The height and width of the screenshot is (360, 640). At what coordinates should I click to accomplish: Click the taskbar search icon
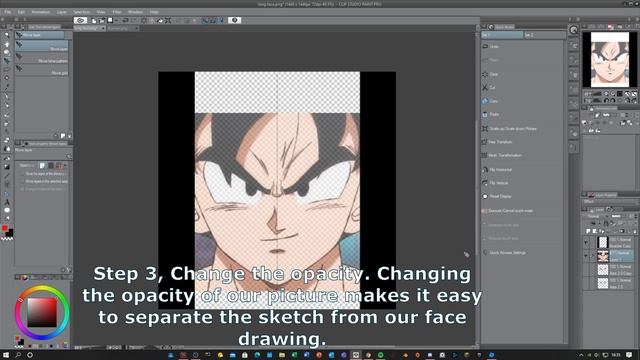click(x=18, y=355)
